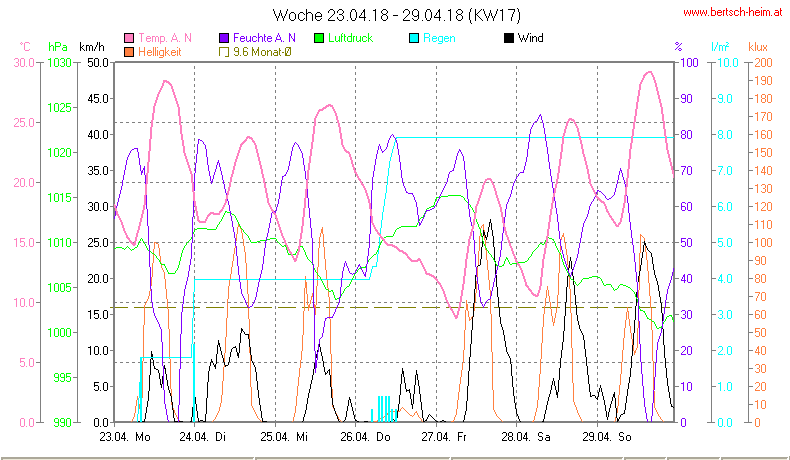Click the purple Feuchte A. N legend swatch

tap(224, 38)
